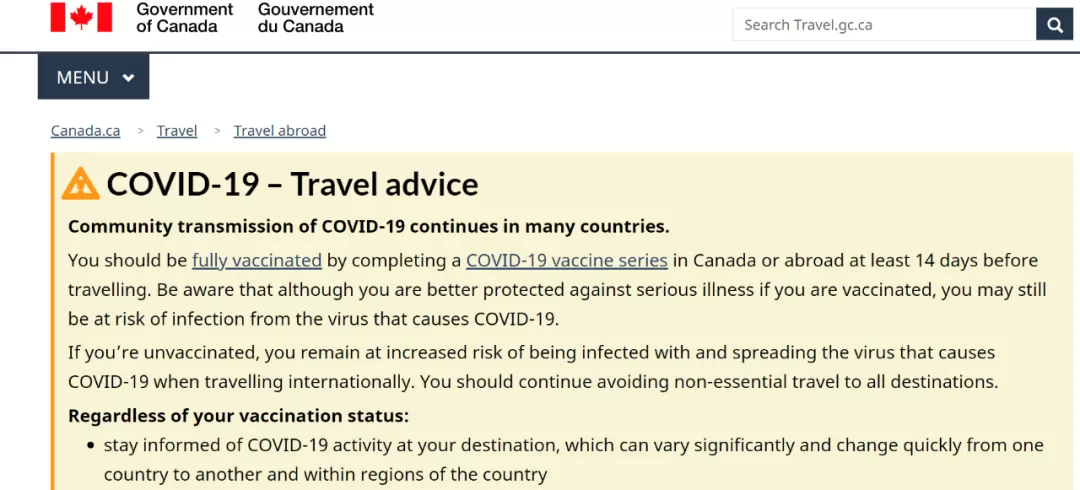Click the Gouvernement du Canada text
This screenshot has height=490, width=1080.
tap(316, 18)
